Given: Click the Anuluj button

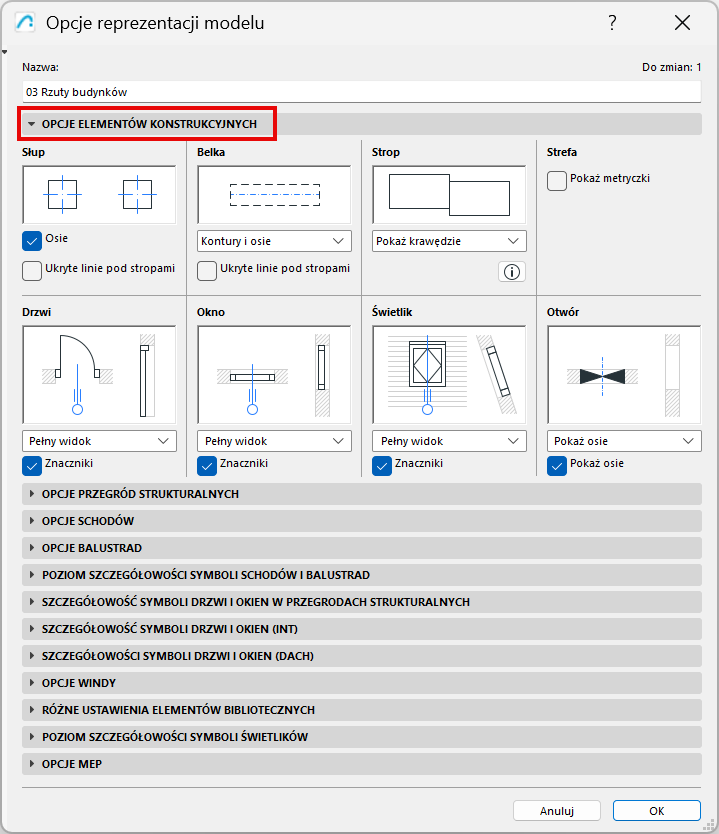Looking at the screenshot, I should [x=557, y=811].
